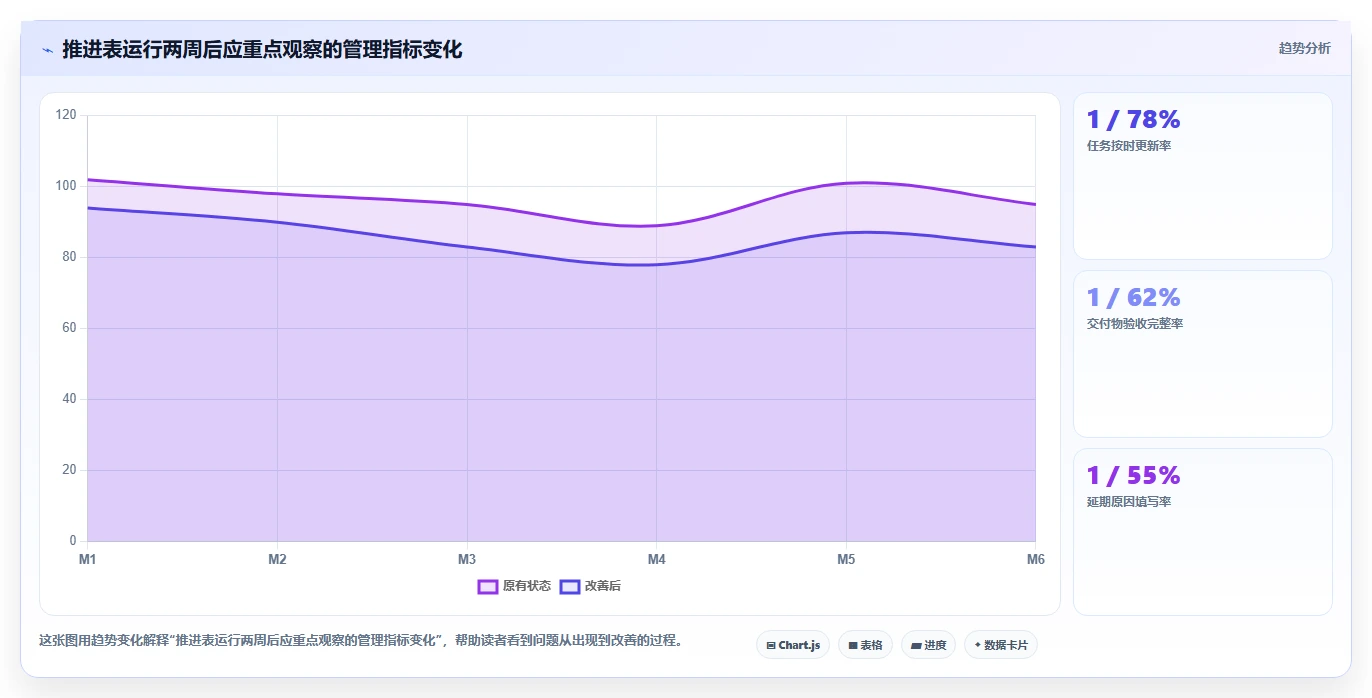Click the 原有状态 legend label
Screen dimensions: 1372x698
[527, 586]
